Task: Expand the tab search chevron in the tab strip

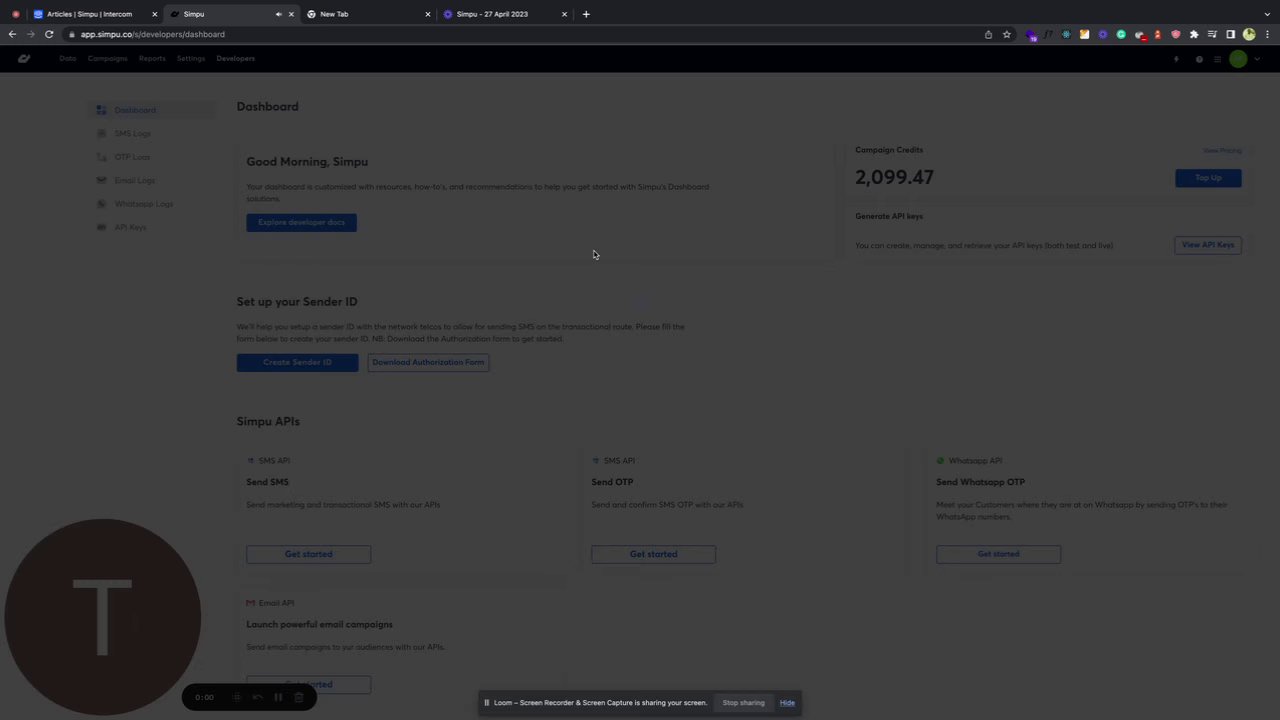Action: pyautogui.click(x=1268, y=14)
